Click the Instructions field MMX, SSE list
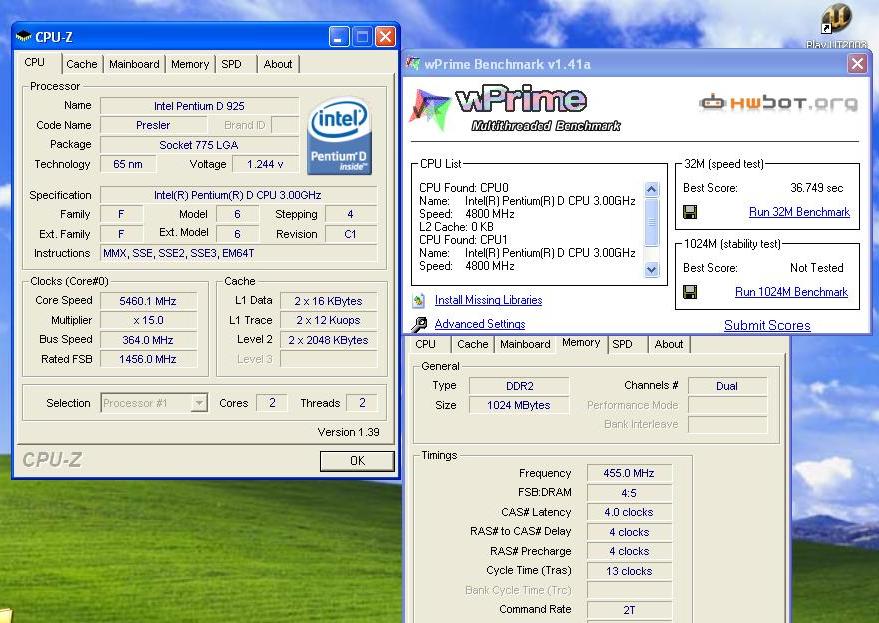879x623 pixels. 238,253
